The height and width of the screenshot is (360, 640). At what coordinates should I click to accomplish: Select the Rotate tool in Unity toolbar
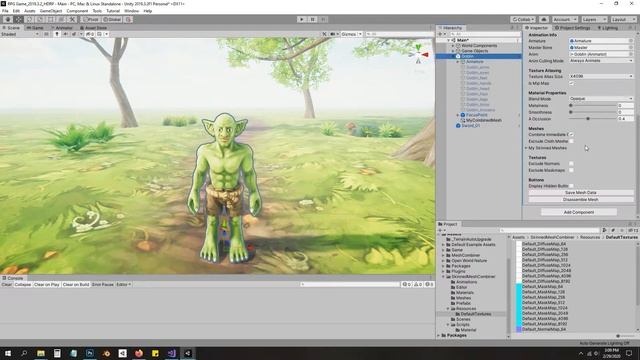[x=29, y=19]
